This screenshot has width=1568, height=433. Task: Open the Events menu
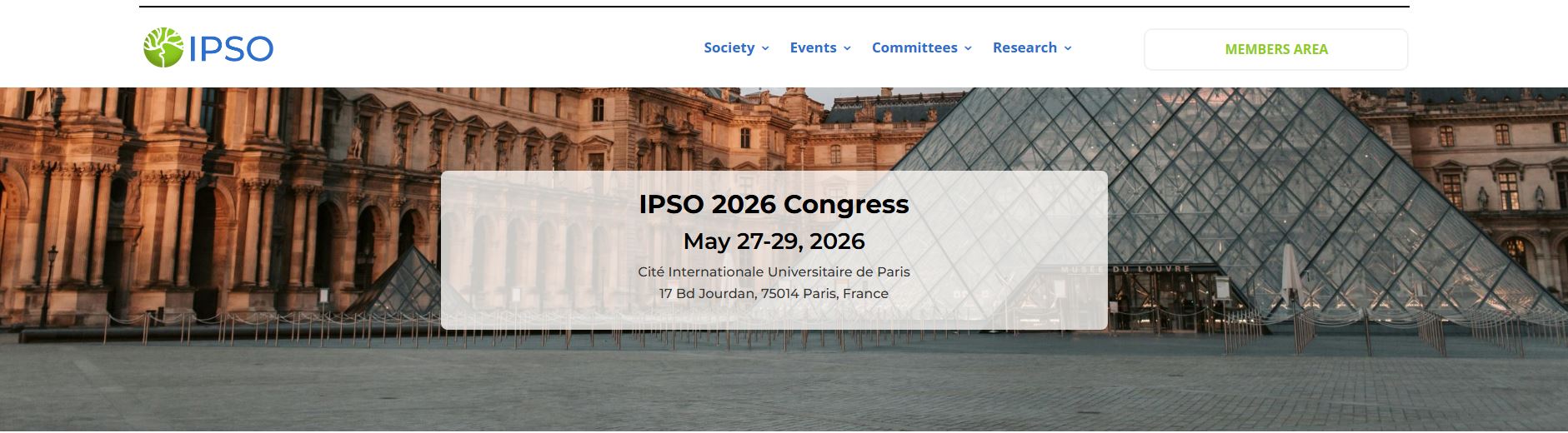pyautogui.click(x=813, y=48)
